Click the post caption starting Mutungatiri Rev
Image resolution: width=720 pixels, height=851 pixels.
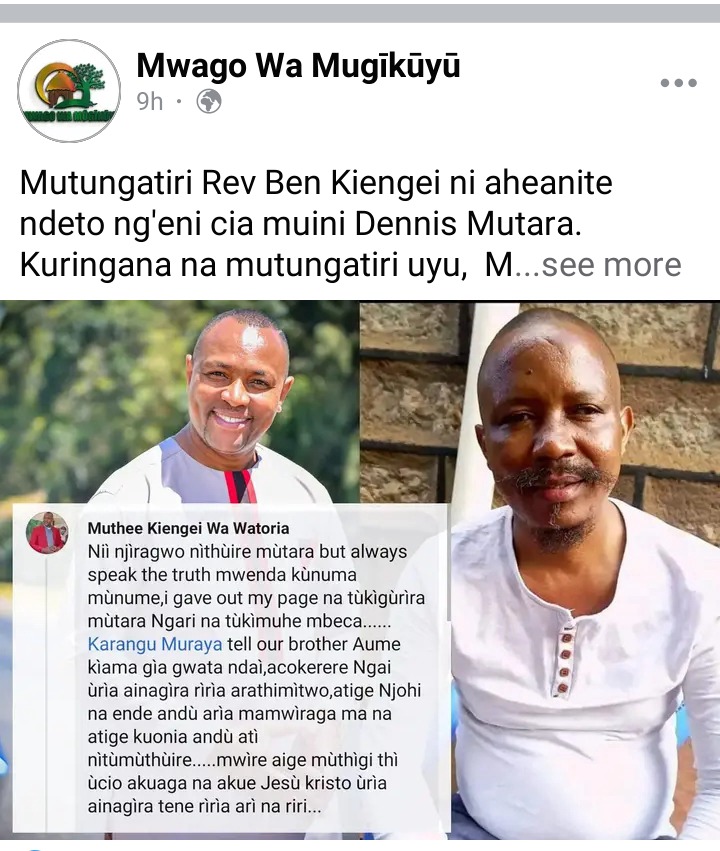click(351, 224)
